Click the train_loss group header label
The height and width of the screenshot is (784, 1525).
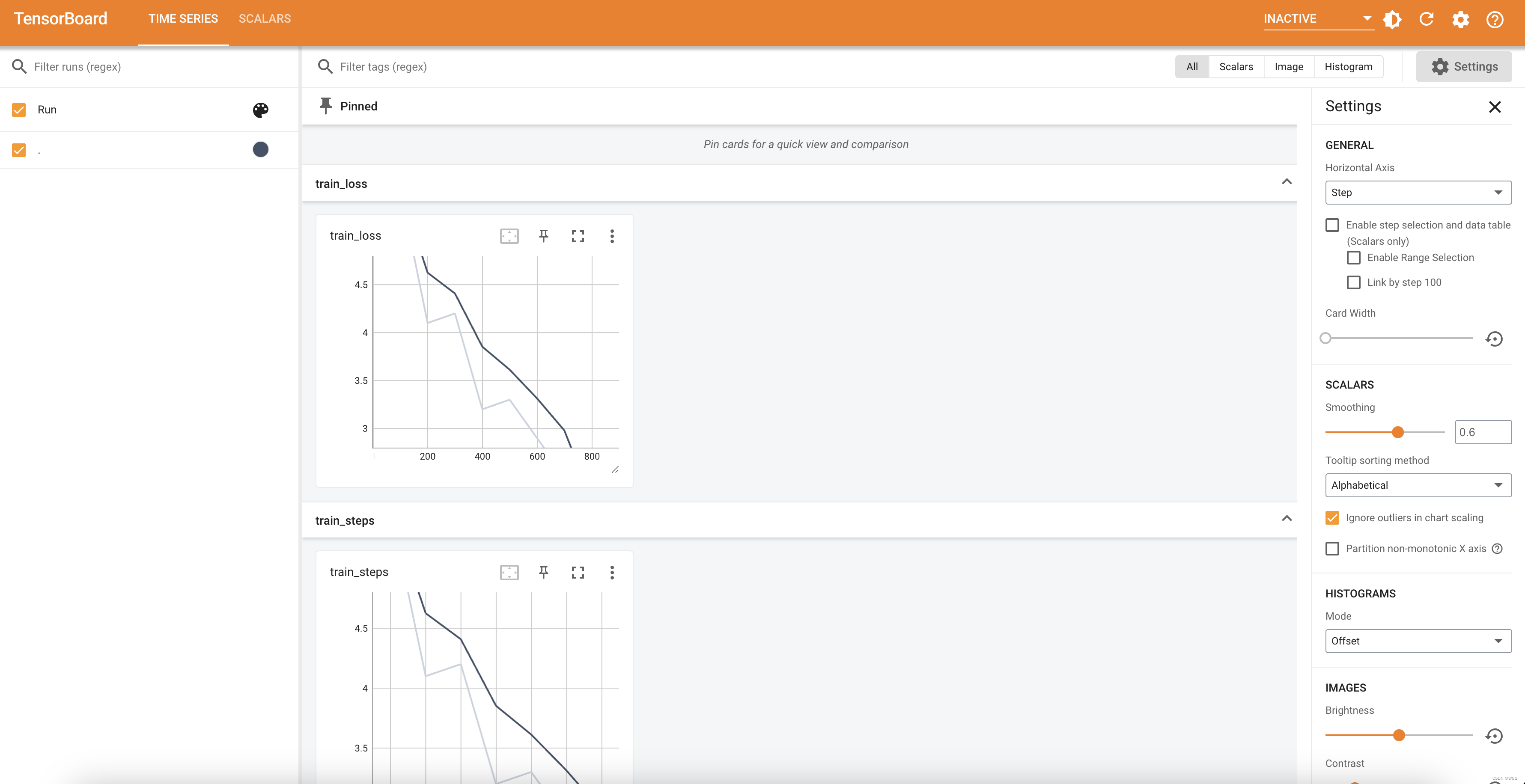(341, 184)
